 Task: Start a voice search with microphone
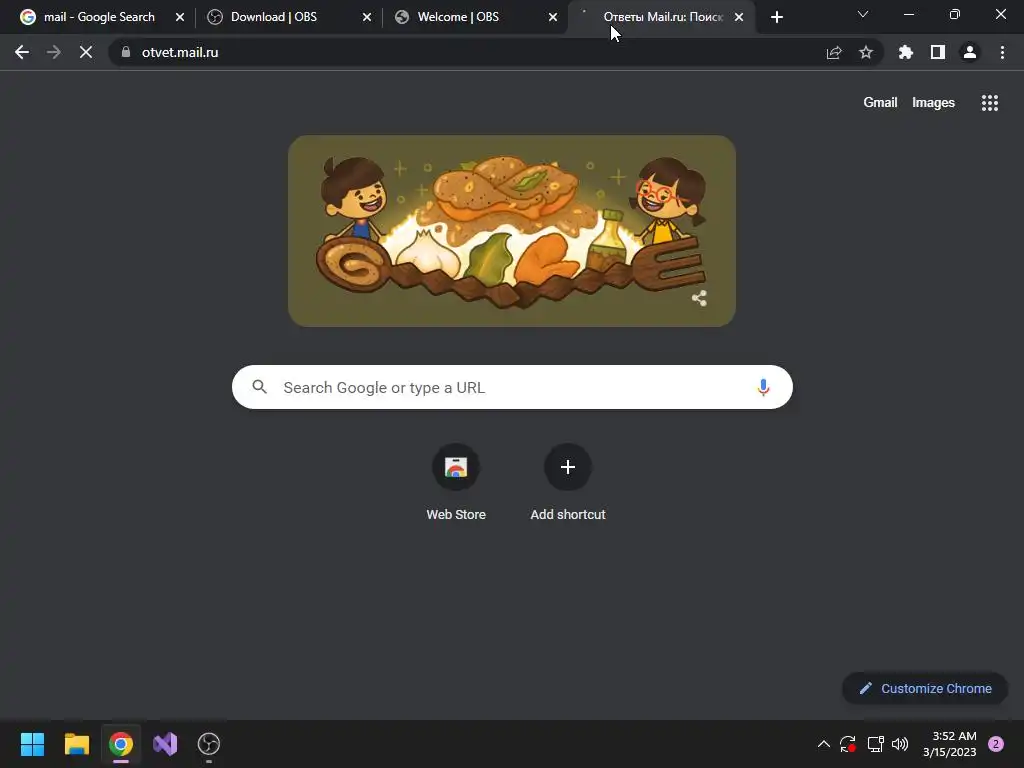coord(763,387)
